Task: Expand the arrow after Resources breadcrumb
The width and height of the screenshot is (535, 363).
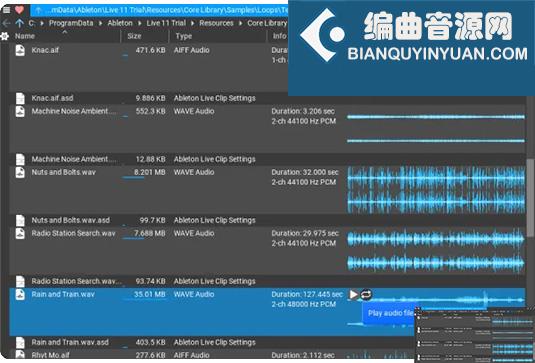Action: point(241,24)
